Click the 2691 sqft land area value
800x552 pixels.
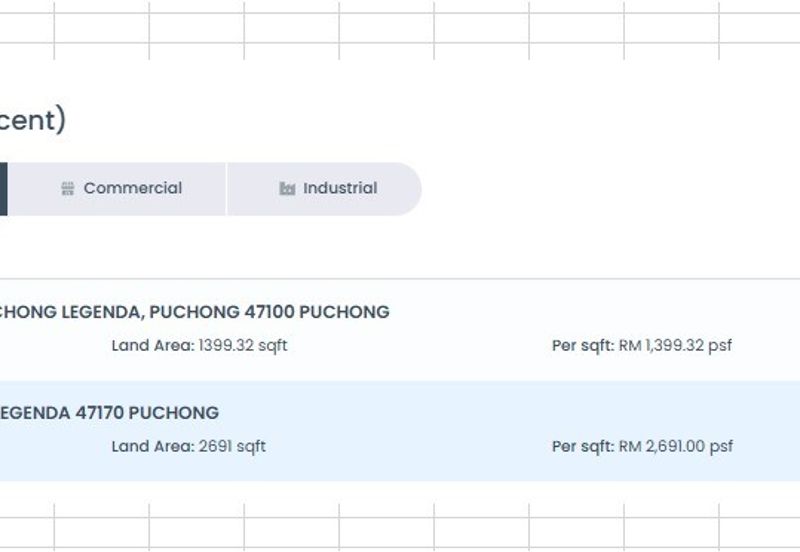(x=232, y=447)
